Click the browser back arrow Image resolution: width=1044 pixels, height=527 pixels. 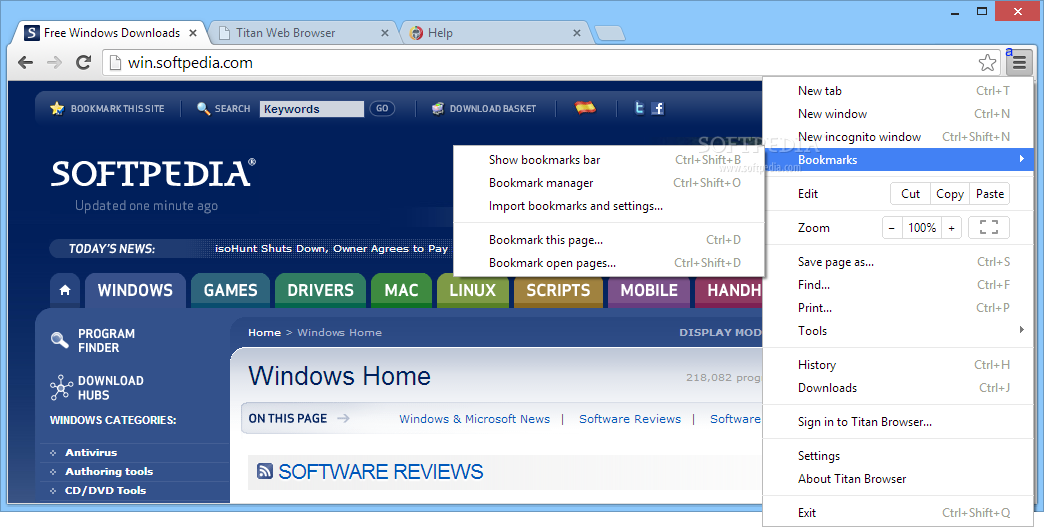pyautogui.click(x=25, y=63)
